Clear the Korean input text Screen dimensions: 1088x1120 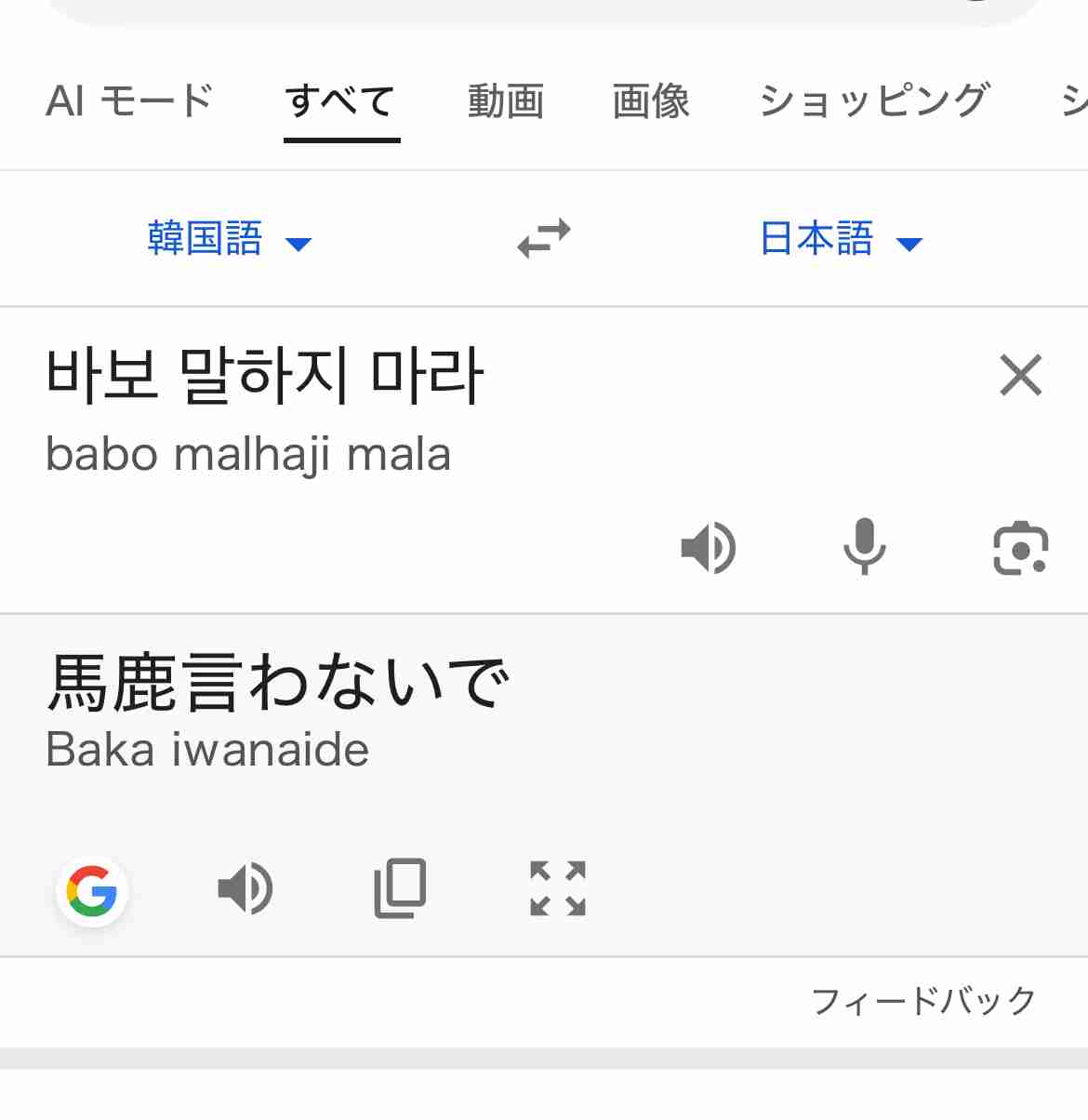[1020, 376]
